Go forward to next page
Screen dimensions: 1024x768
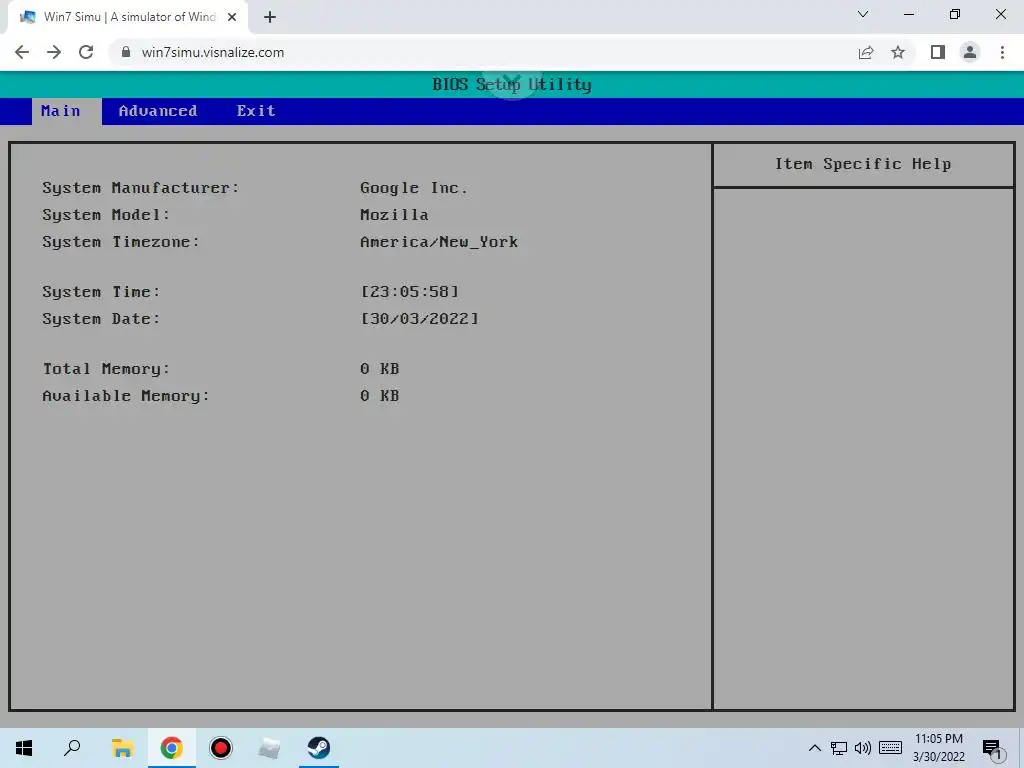[54, 52]
